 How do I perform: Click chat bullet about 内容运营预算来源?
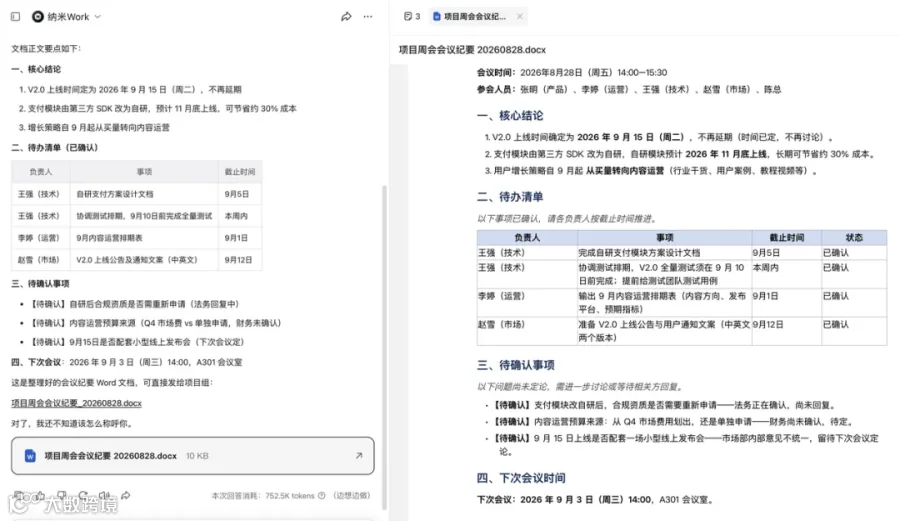pyautogui.click(x=156, y=323)
